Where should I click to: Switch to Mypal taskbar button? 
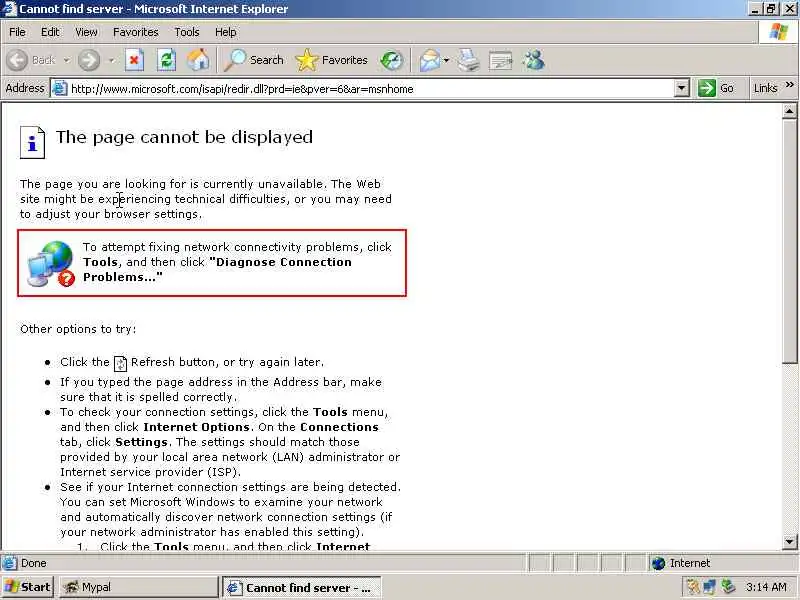138,587
